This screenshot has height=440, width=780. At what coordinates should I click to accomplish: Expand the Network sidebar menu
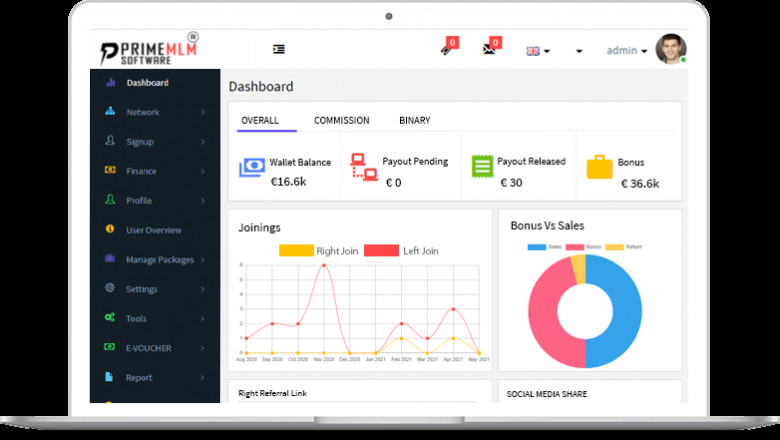pos(142,112)
